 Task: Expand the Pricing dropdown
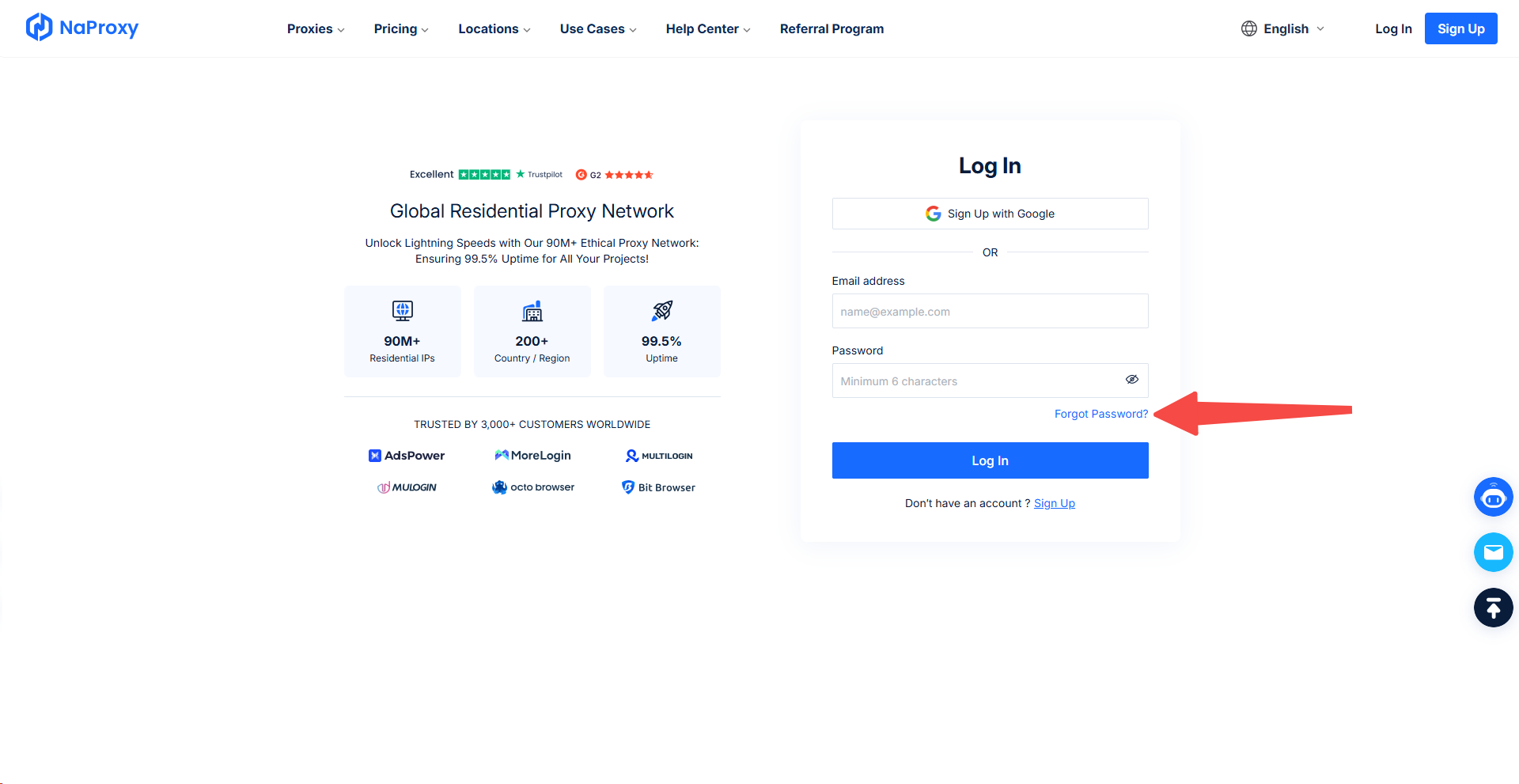401,28
